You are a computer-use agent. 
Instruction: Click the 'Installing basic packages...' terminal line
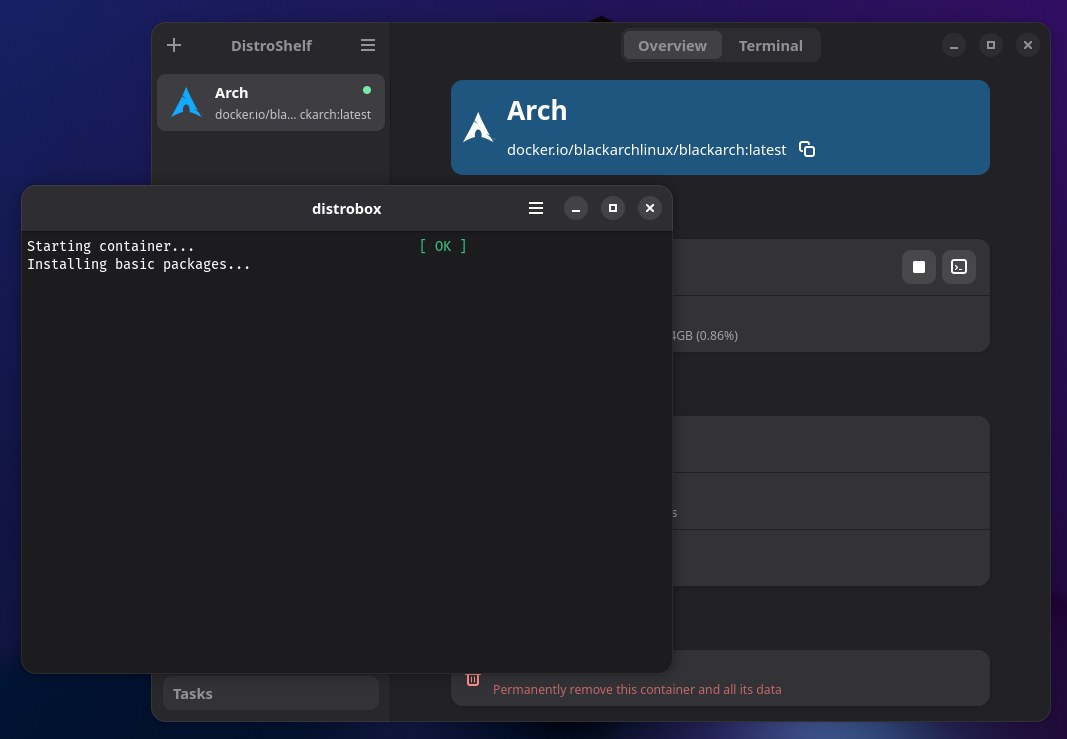[x=139, y=264]
